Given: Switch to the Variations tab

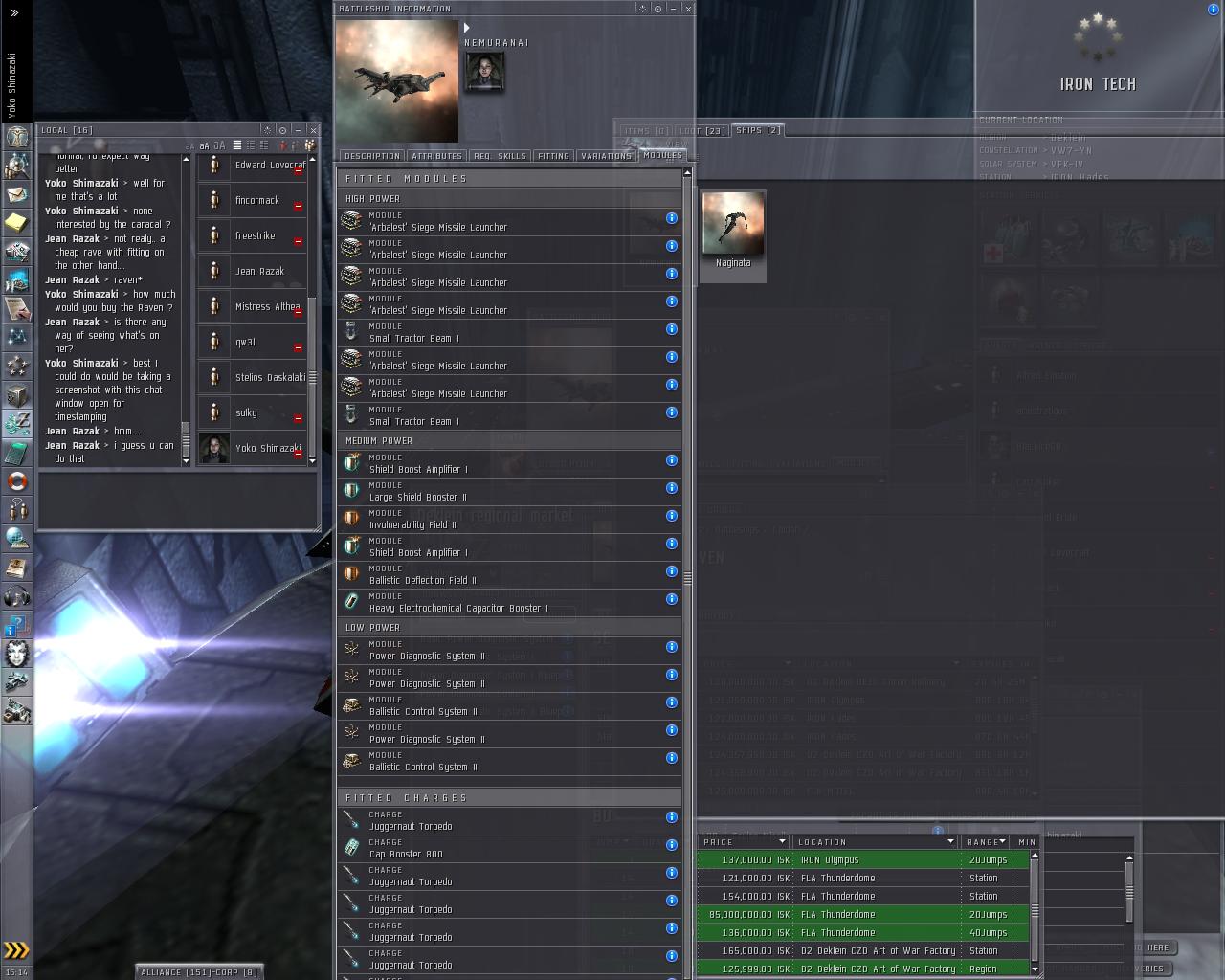Looking at the screenshot, I should tap(606, 156).
